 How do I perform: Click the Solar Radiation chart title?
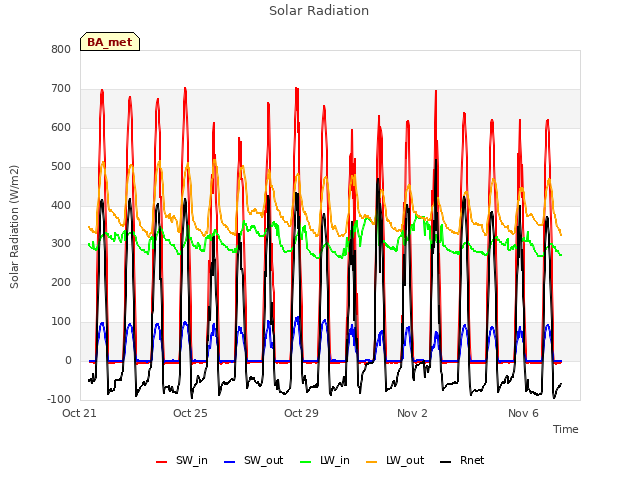(x=319, y=11)
